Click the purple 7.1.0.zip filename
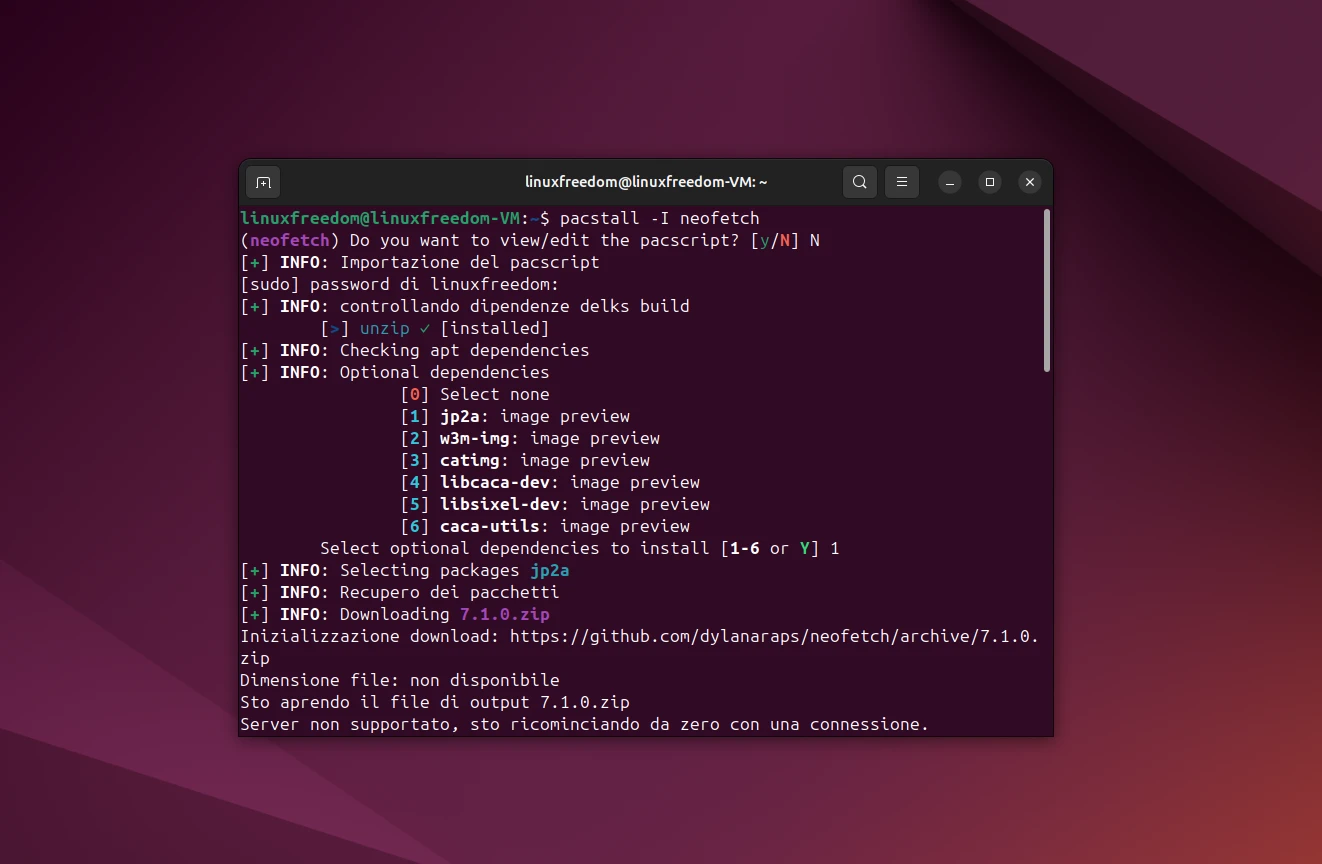The image size is (1322, 864). (x=504, y=614)
